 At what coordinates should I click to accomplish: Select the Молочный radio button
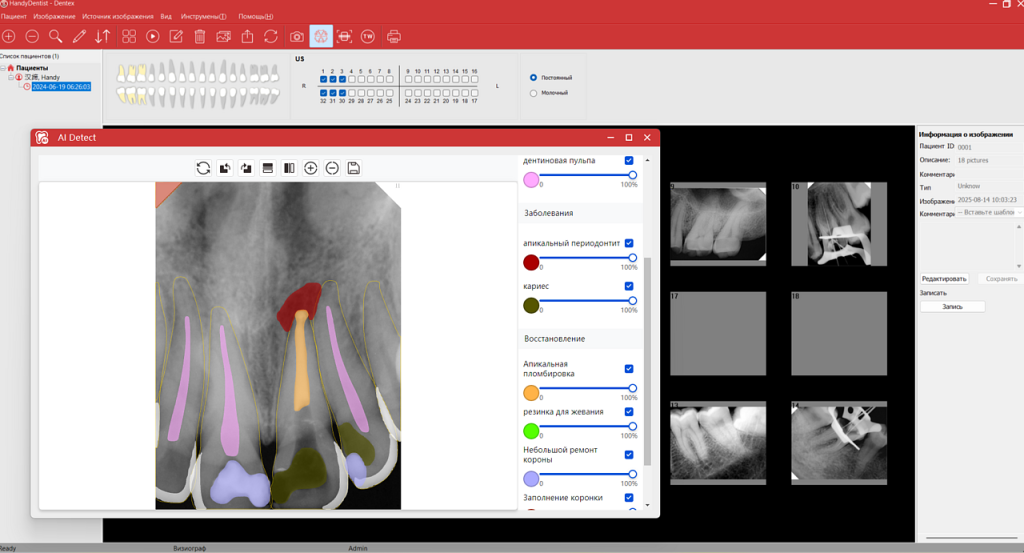coord(533,93)
